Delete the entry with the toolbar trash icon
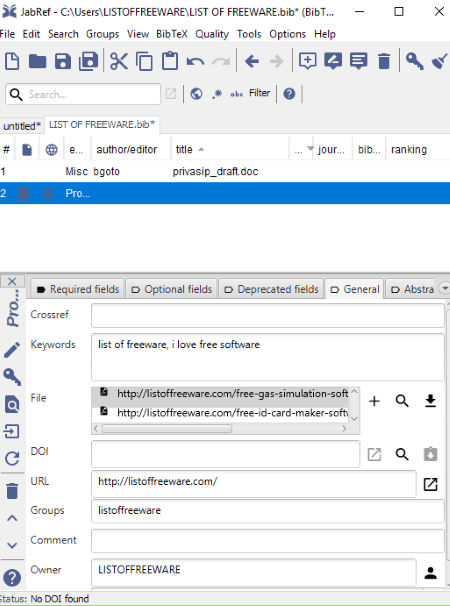The image size is (450, 606). coord(384,61)
